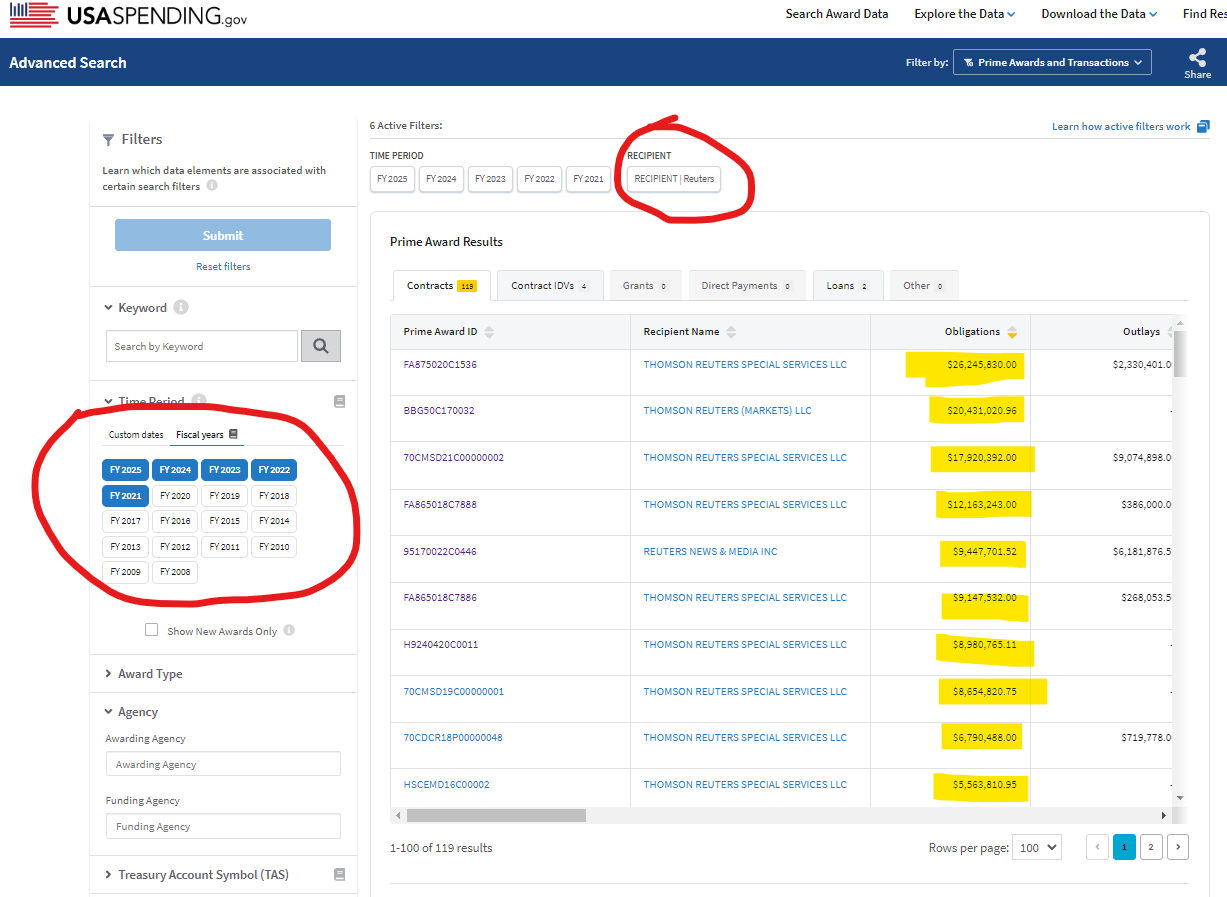Deselect FY 2024 fiscal year
1227x897 pixels.
point(174,470)
